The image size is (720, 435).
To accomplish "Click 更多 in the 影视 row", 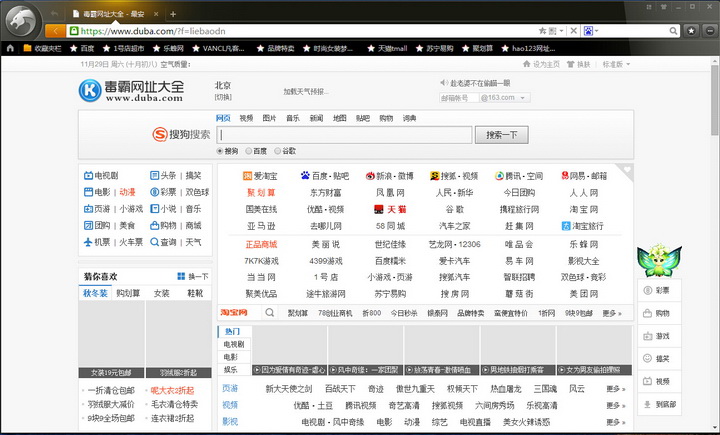I will [616, 422].
